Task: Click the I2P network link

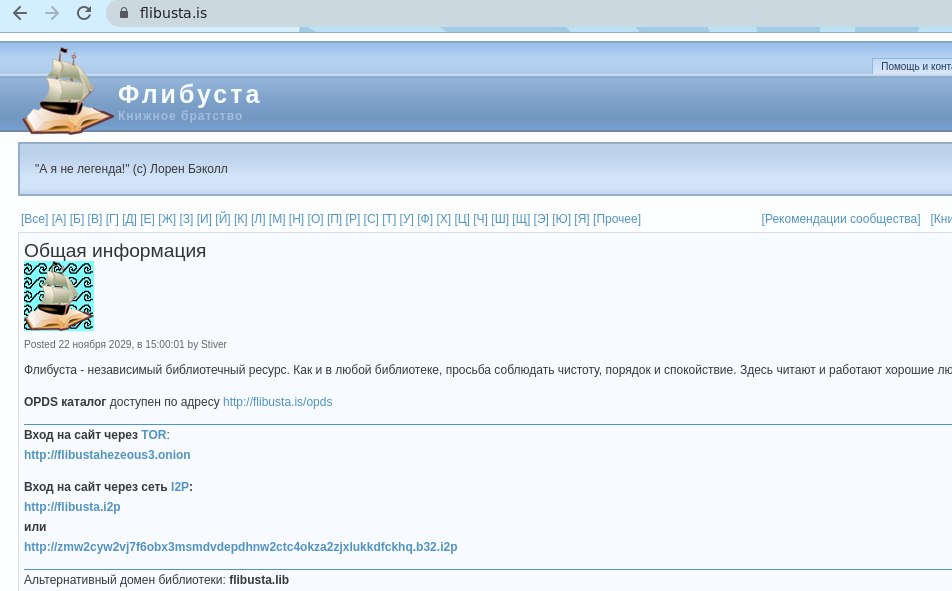Action: click(180, 487)
